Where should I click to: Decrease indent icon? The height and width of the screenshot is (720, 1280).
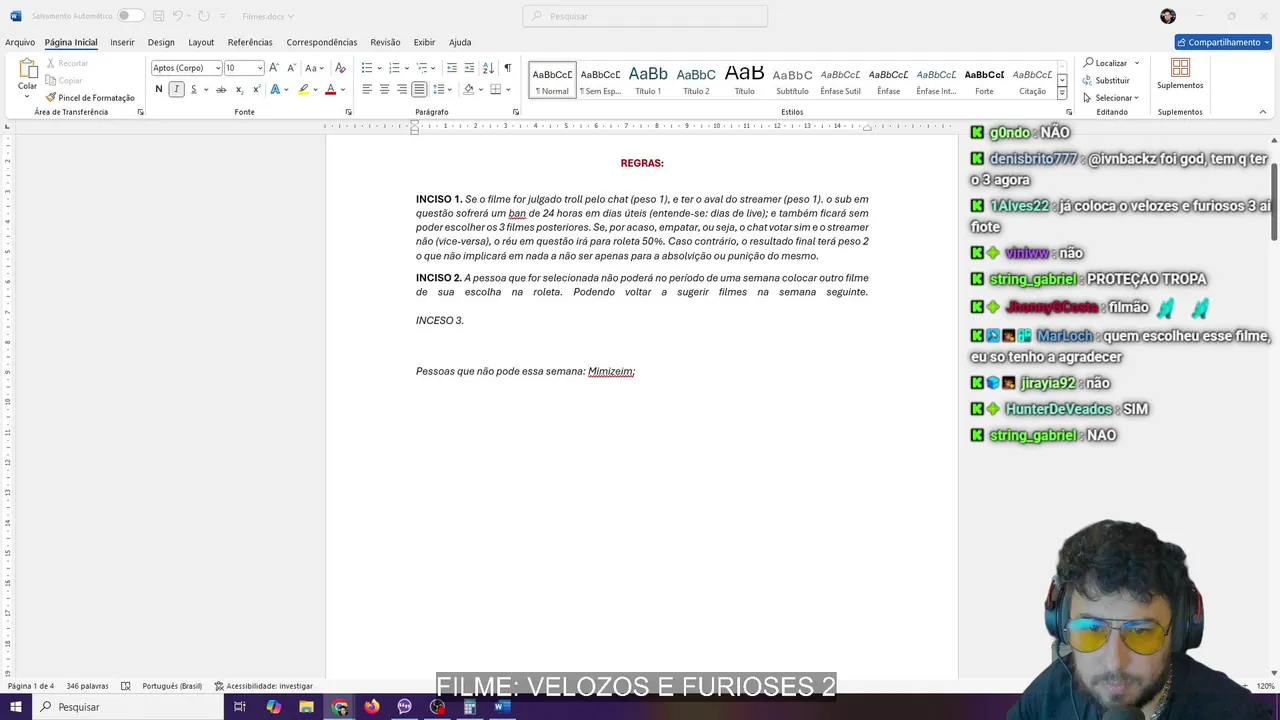coord(452,68)
